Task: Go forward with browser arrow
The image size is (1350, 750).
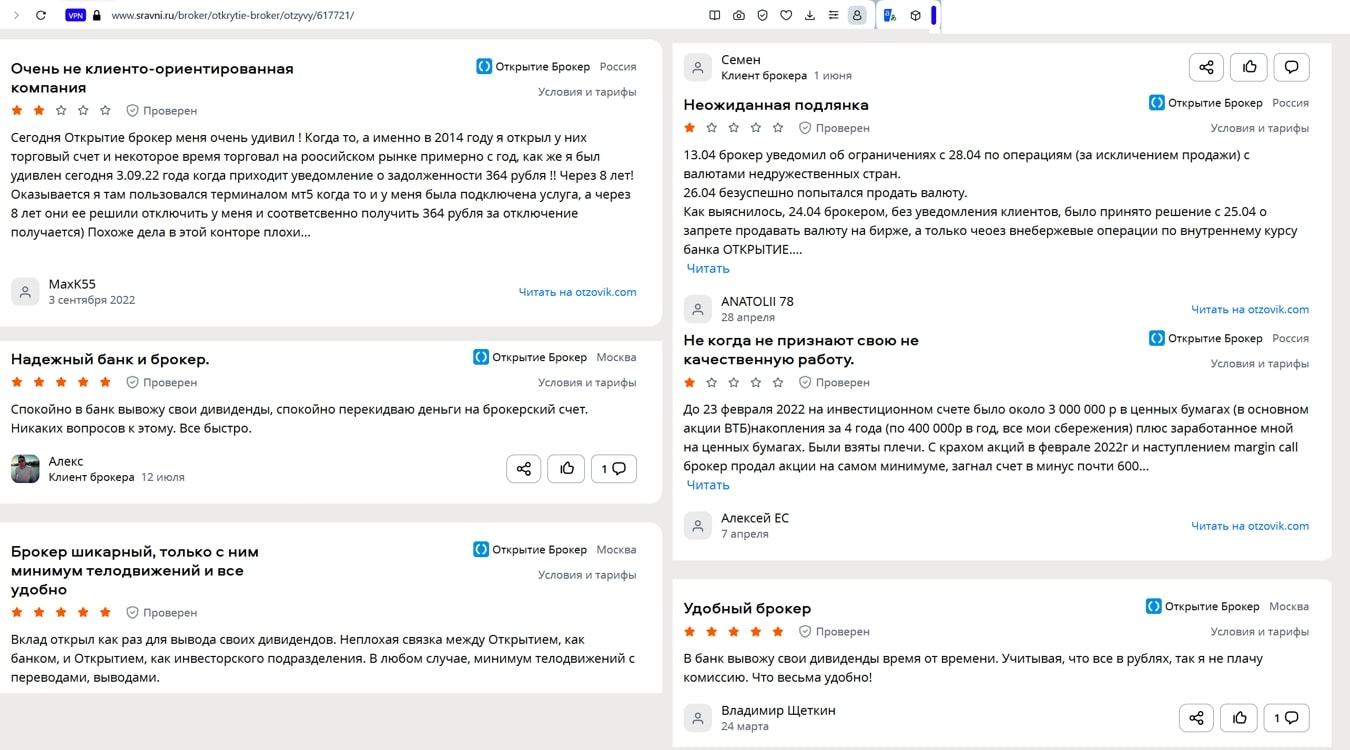Action: point(16,15)
